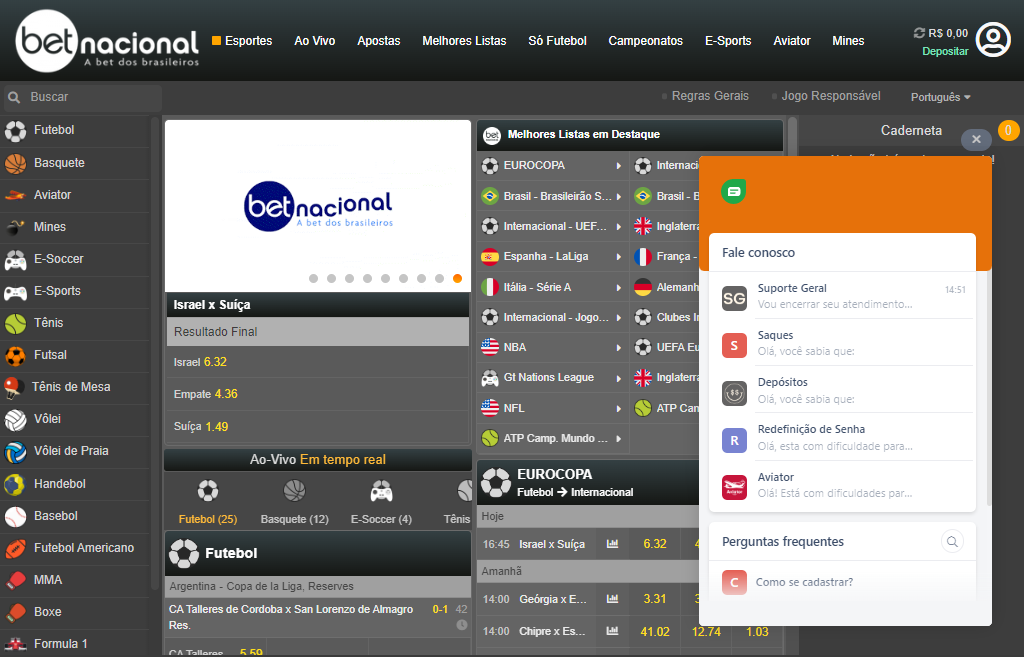Click the Buscar search field
The height and width of the screenshot is (657, 1024).
tap(90, 97)
